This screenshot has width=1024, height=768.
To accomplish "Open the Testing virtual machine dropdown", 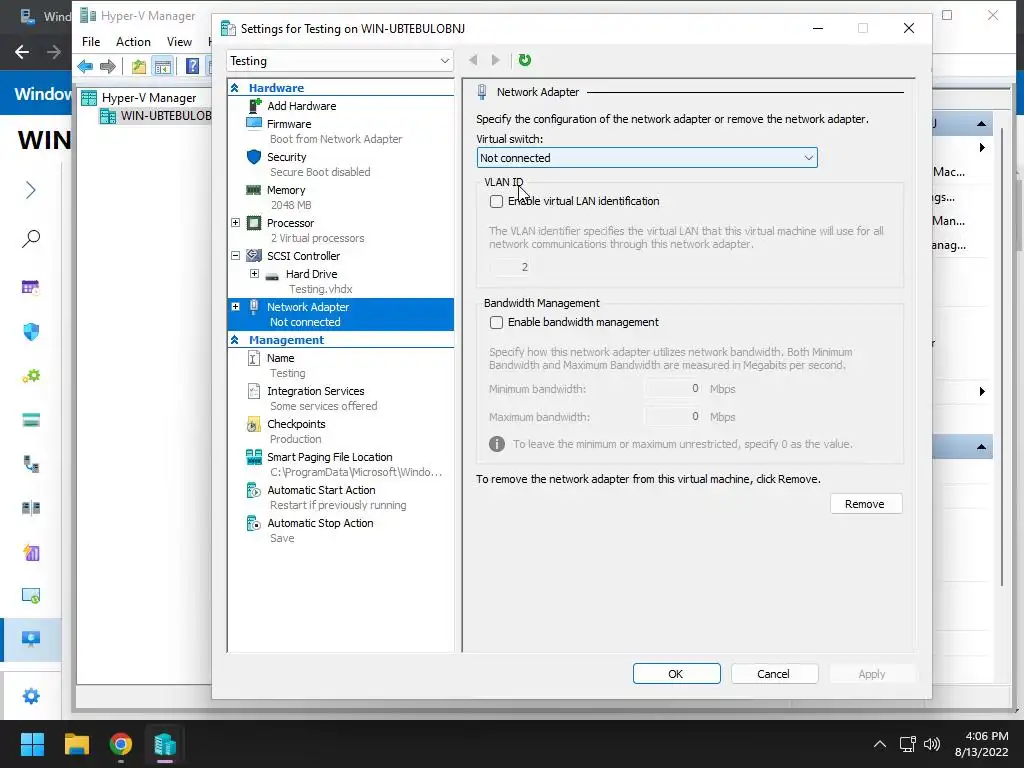I will click(340, 61).
